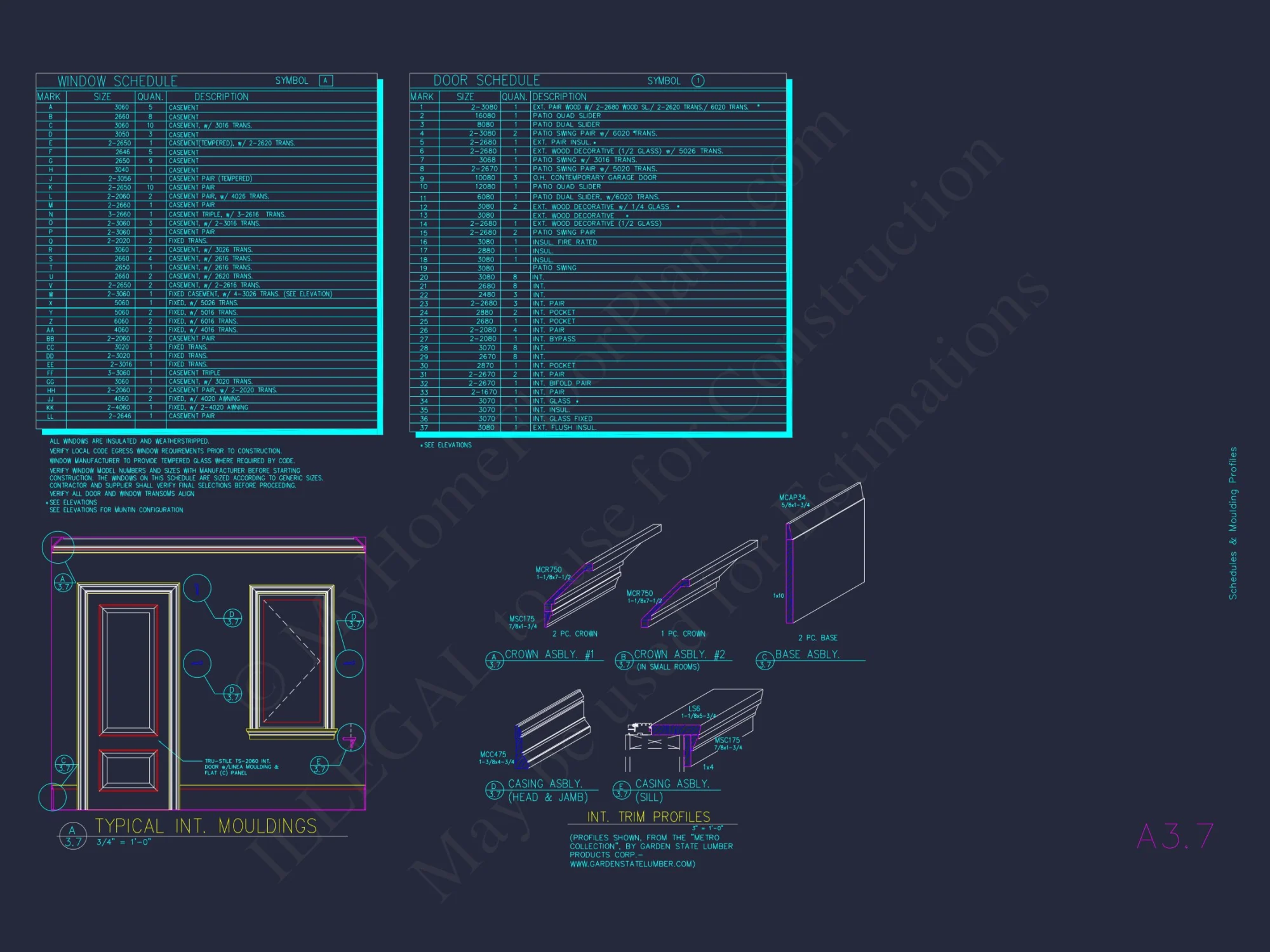Select the DOOR SCHEDULE heading
Viewport: 1270px width, 952px height.
click(x=486, y=81)
